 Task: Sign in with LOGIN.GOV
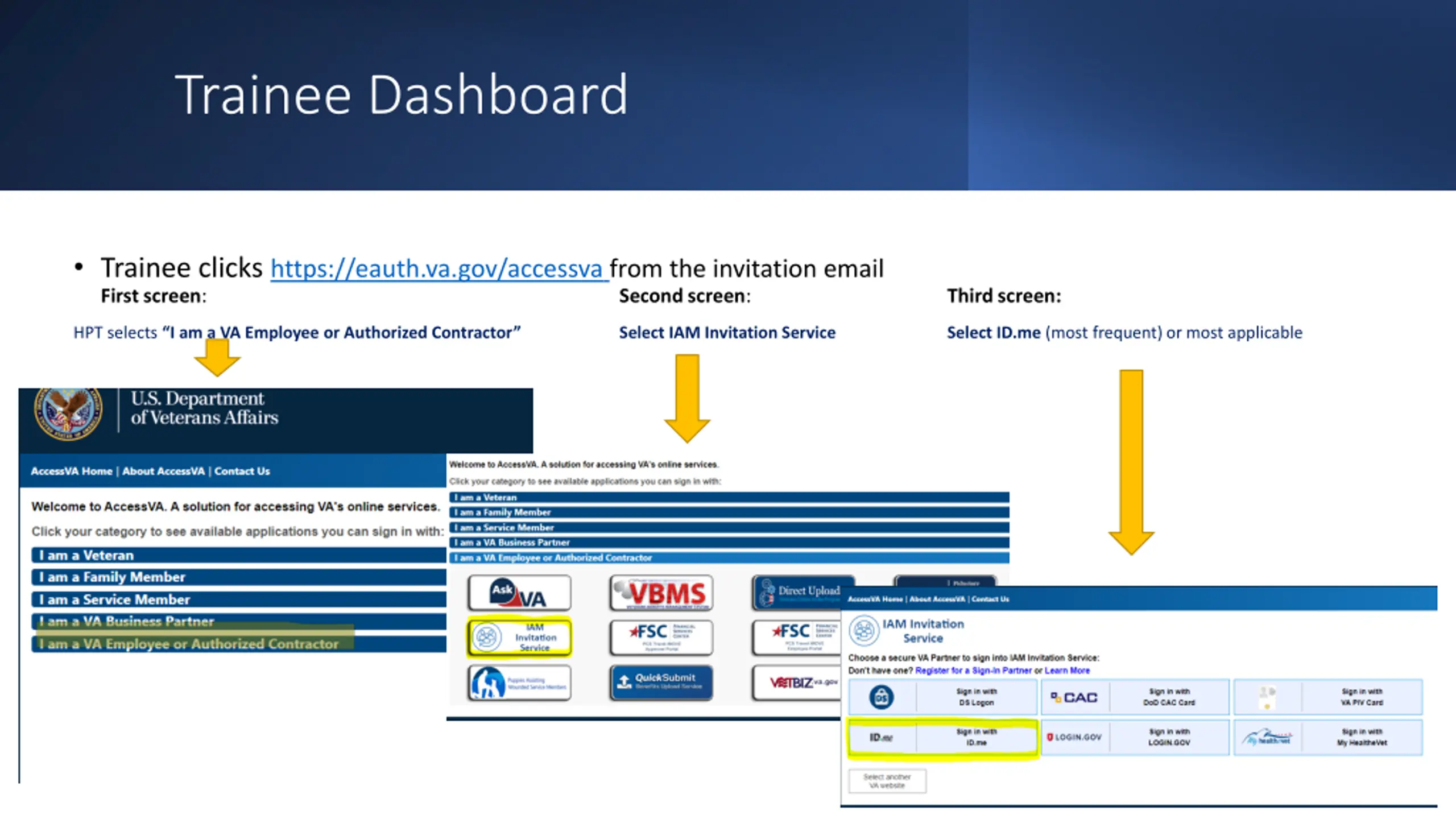pos(1135,738)
